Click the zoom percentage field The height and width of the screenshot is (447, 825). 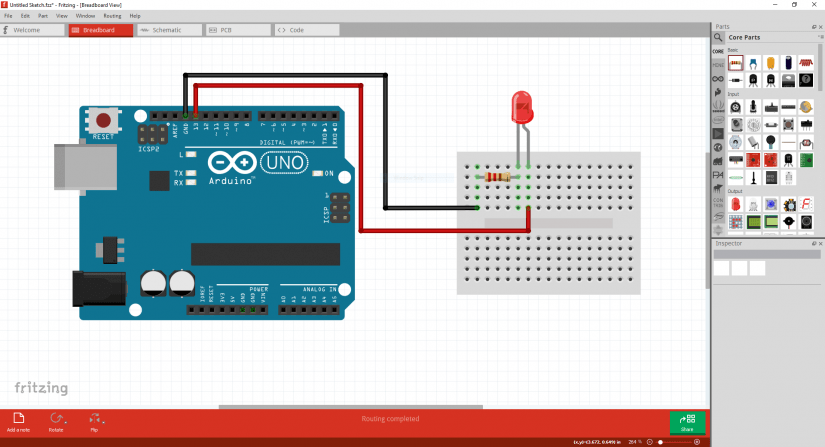click(x=633, y=442)
